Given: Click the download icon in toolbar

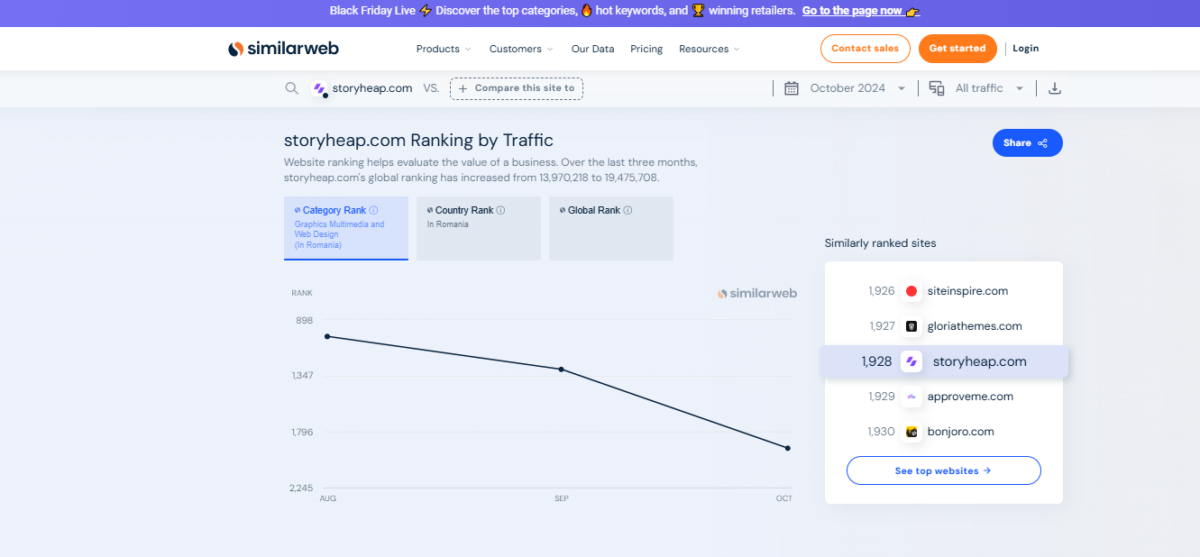Looking at the screenshot, I should (1054, 88).
